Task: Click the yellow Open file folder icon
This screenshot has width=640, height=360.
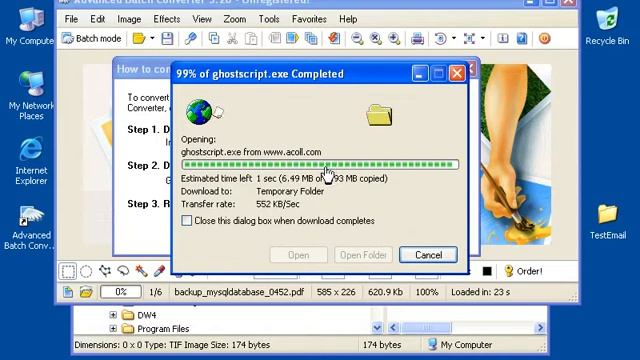Action: tap(139, 39)
